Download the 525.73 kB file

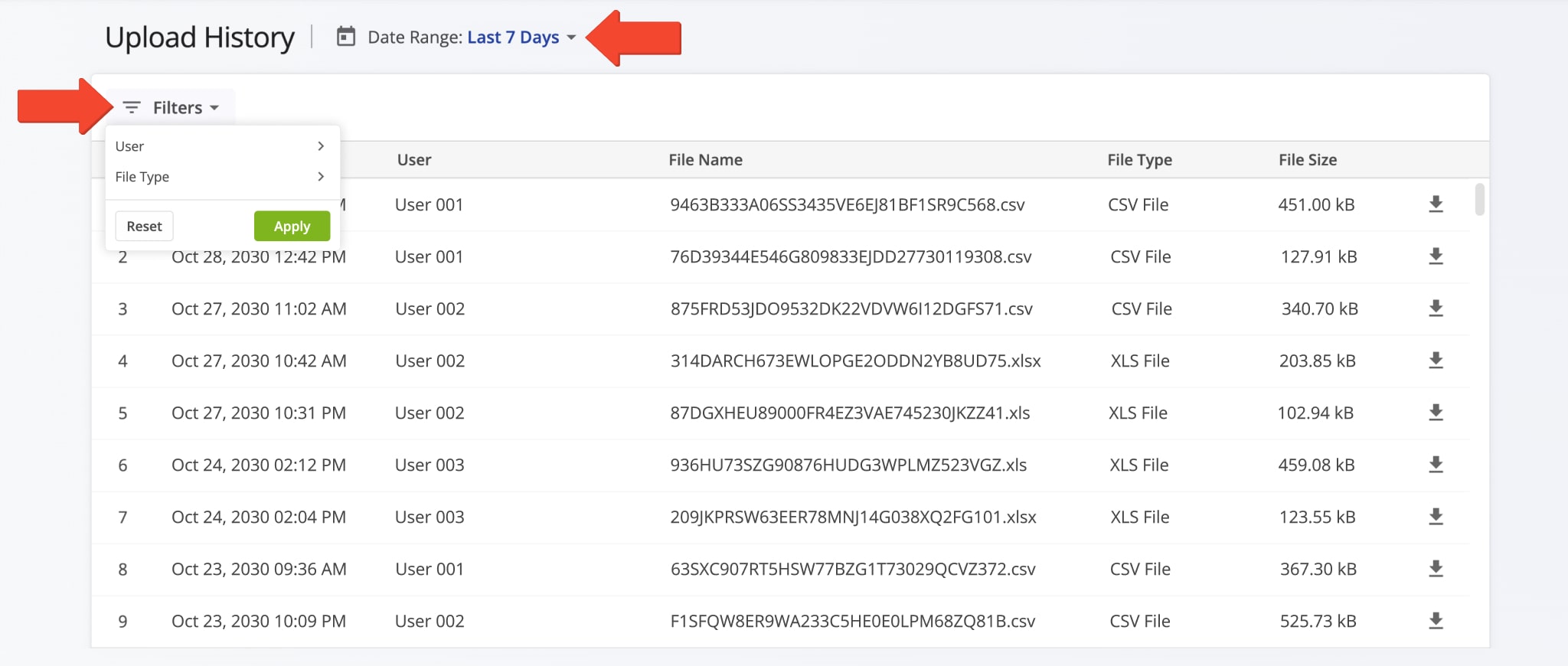tap(1436, 621)
